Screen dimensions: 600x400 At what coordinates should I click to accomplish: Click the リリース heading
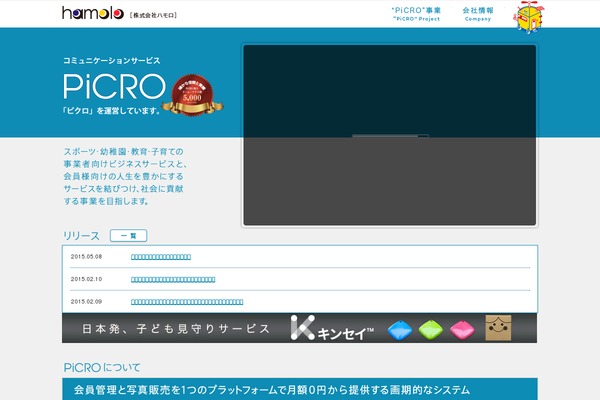(81, 236)
